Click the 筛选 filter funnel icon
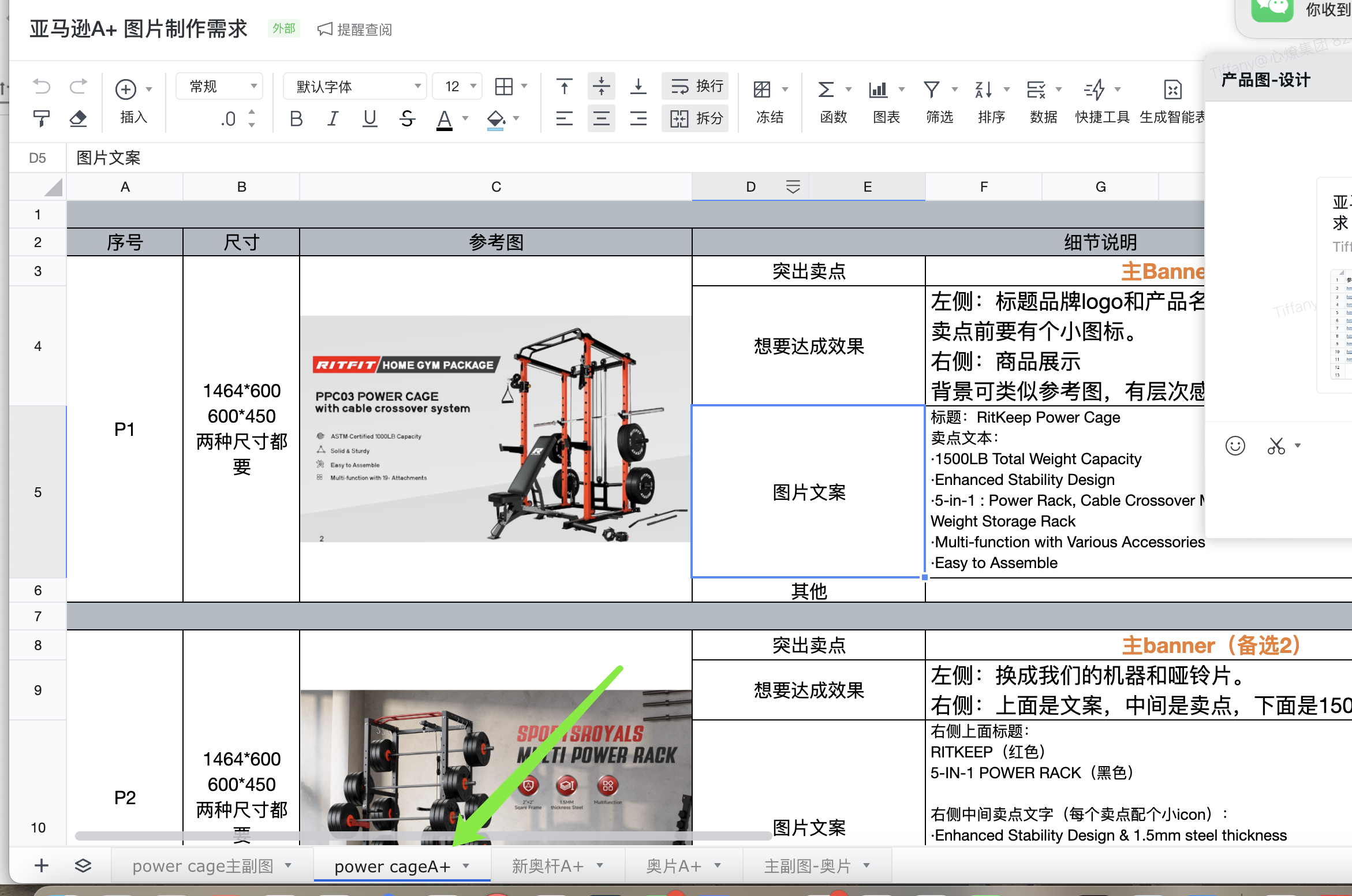The width and height of the screenshot is (1352, 896). (x=931, y=89)
